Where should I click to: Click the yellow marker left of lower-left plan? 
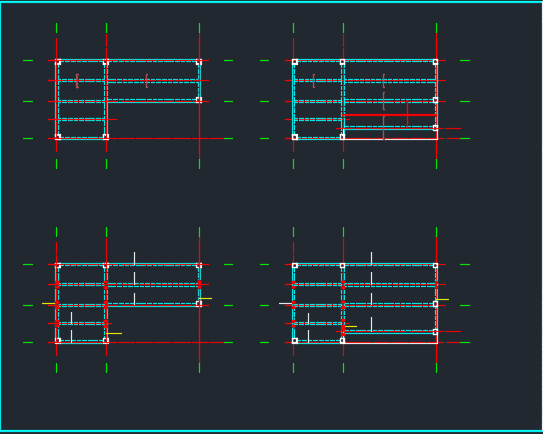point(48,303)
